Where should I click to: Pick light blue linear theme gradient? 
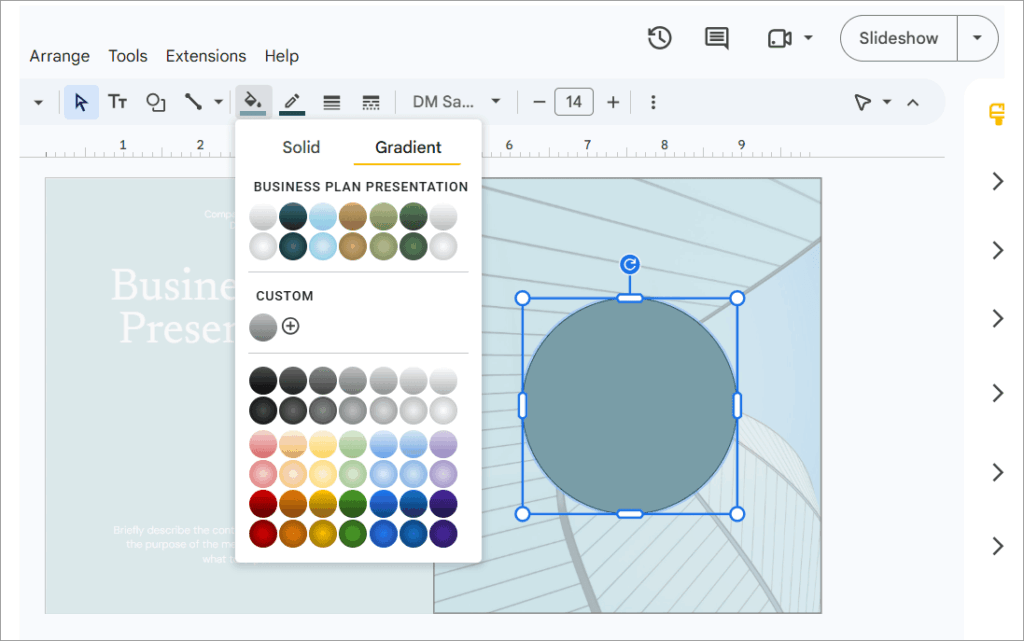pos(323,217)
